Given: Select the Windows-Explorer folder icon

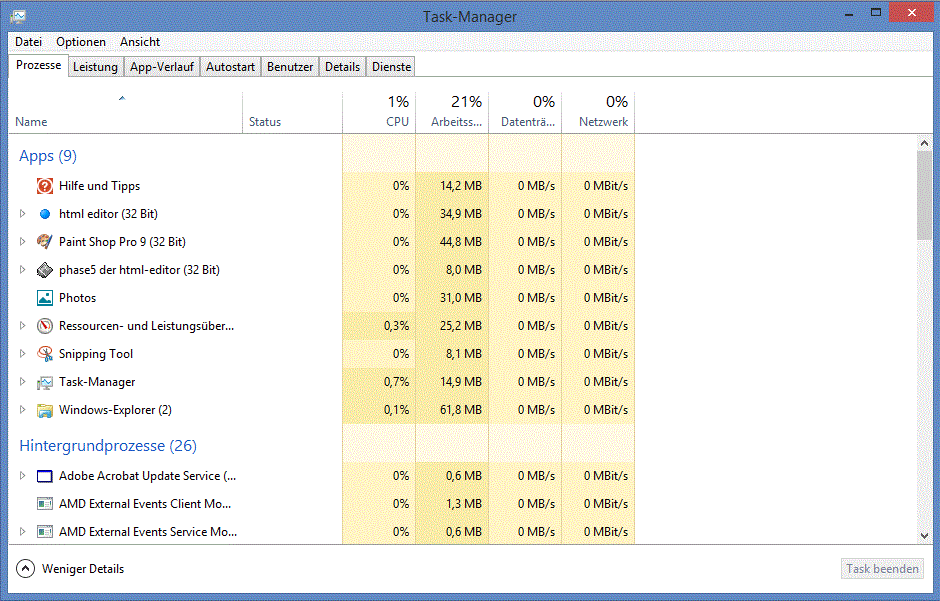Looking at the screenshot, I should click(45, 410).
